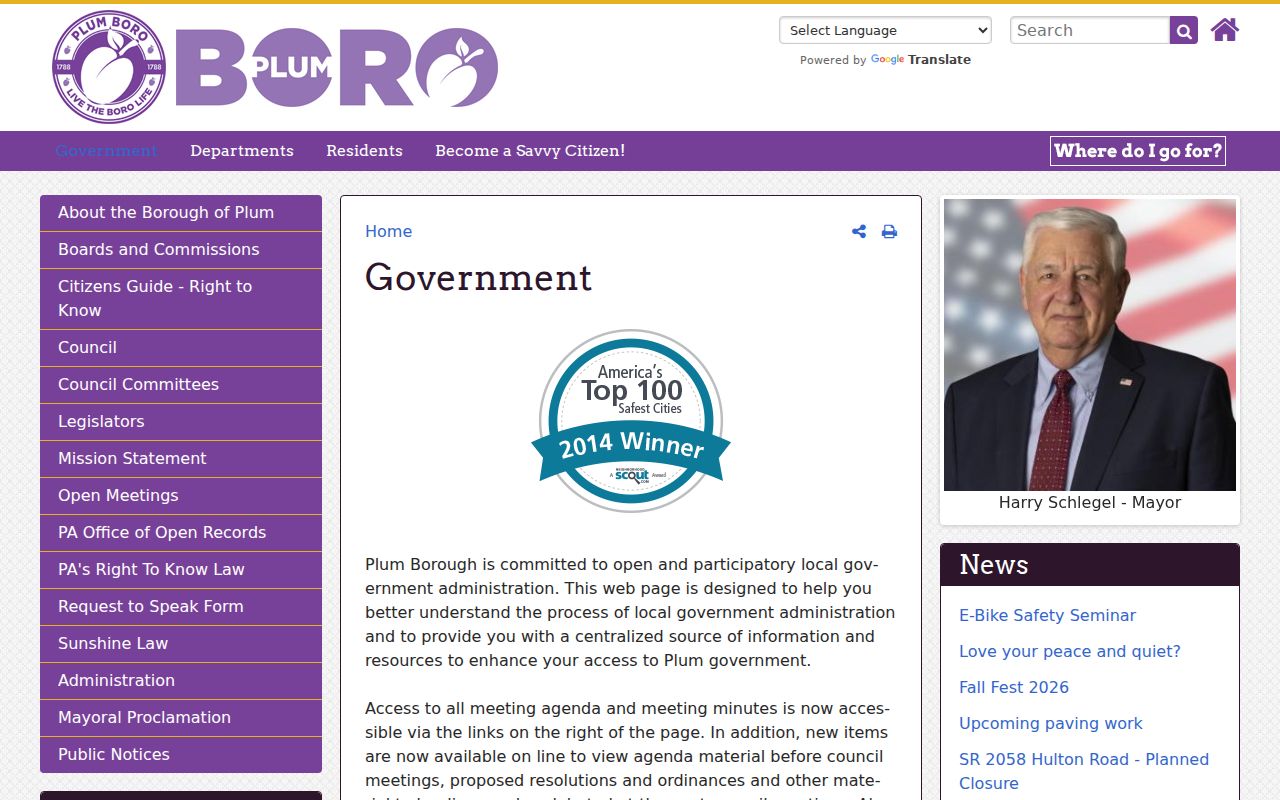Select Council Committees in the sidebar
The image size is (1280, 800).
pyautogui.click(x=181, y=385)
